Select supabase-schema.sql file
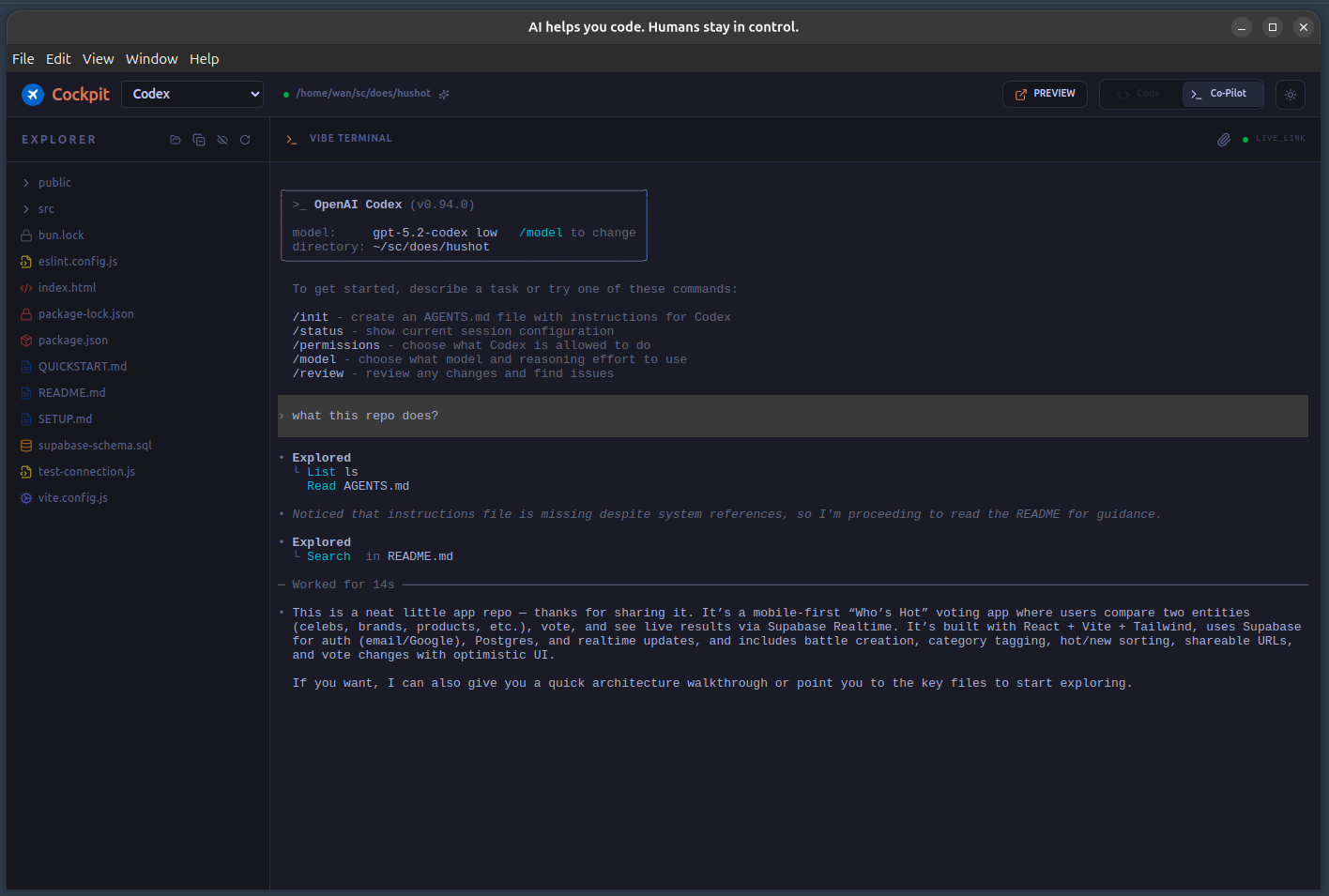Viewport: 1329px width, 896px height. tap(95, 446)
